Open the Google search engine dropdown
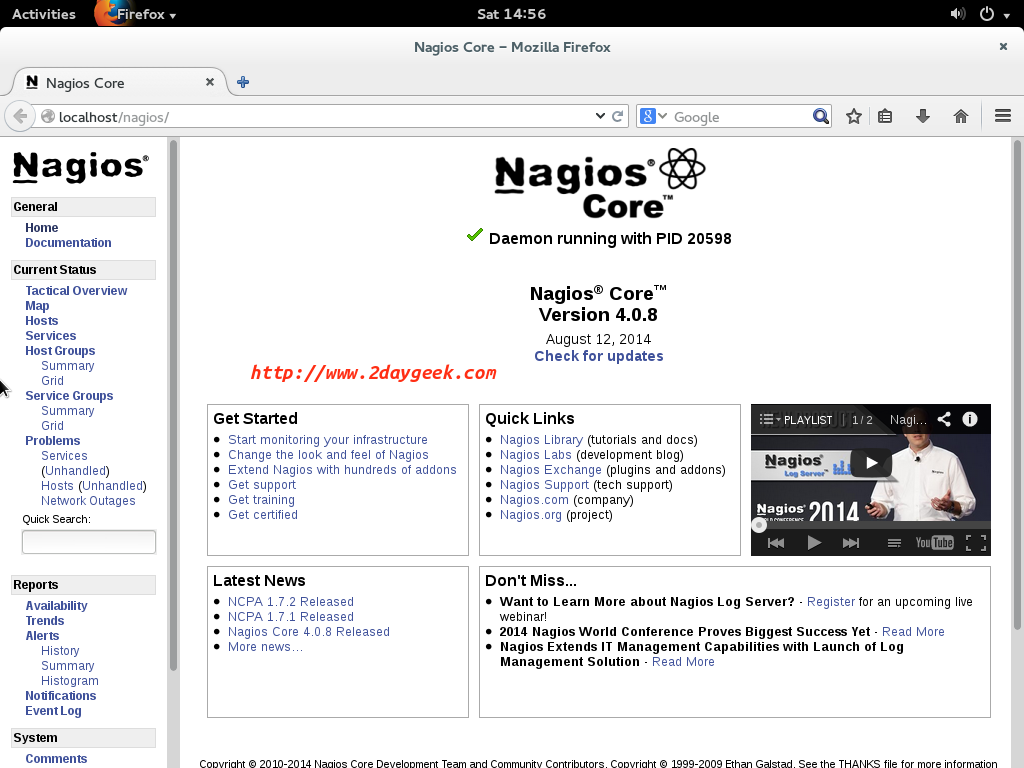This screenshot has height=768, width=1024. click(x=653, y=116)
